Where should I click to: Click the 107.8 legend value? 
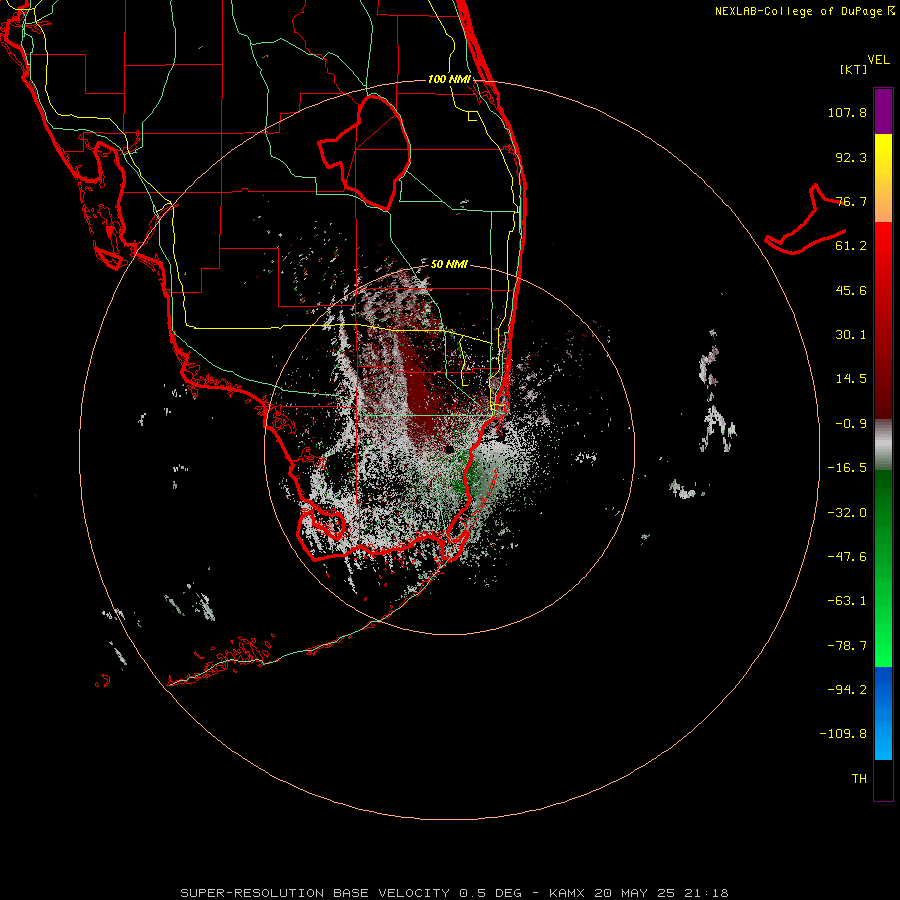tap(847, 112)
